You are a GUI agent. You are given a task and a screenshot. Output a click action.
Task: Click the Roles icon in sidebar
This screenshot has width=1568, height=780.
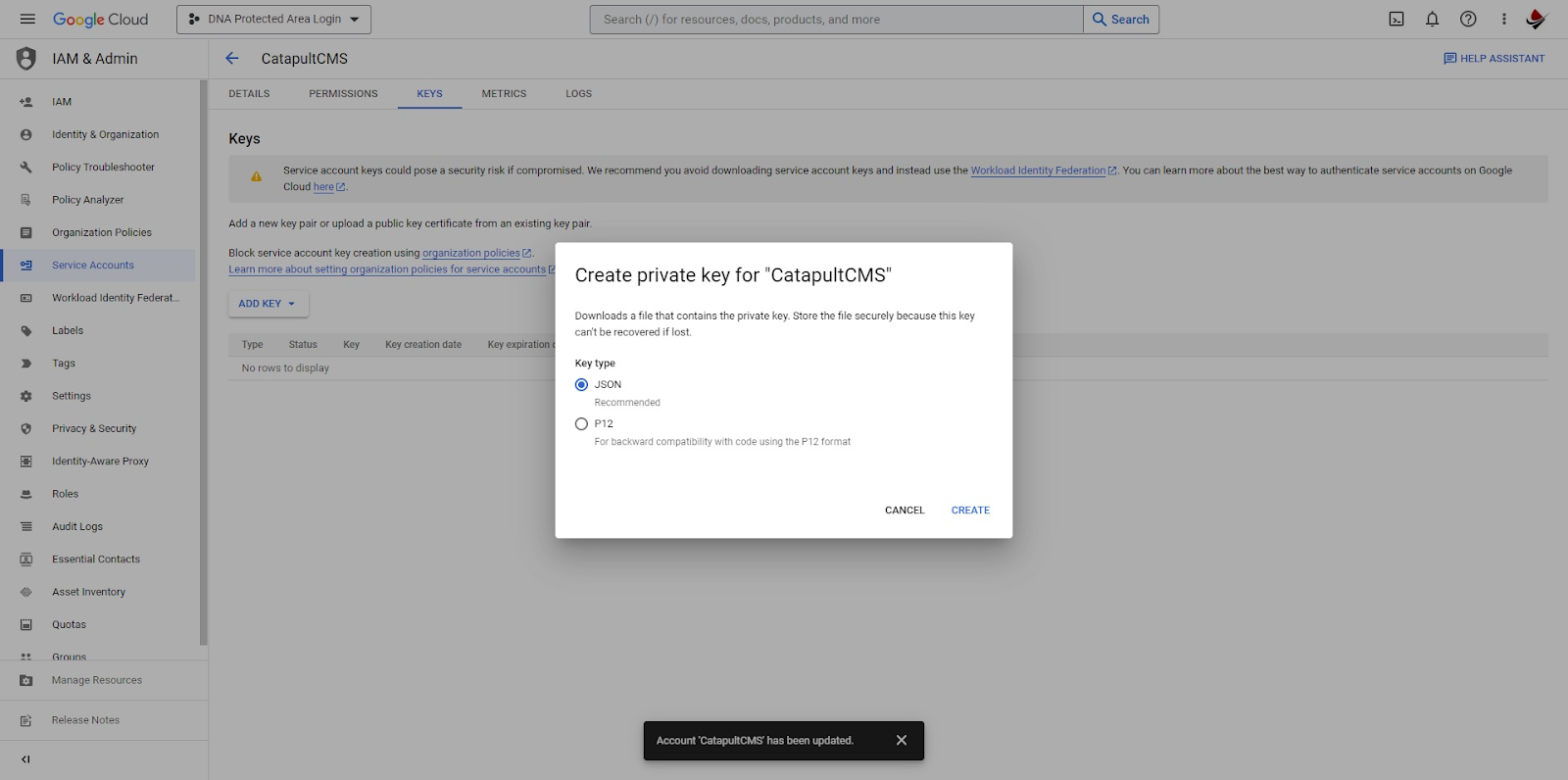tap(26, 494)
